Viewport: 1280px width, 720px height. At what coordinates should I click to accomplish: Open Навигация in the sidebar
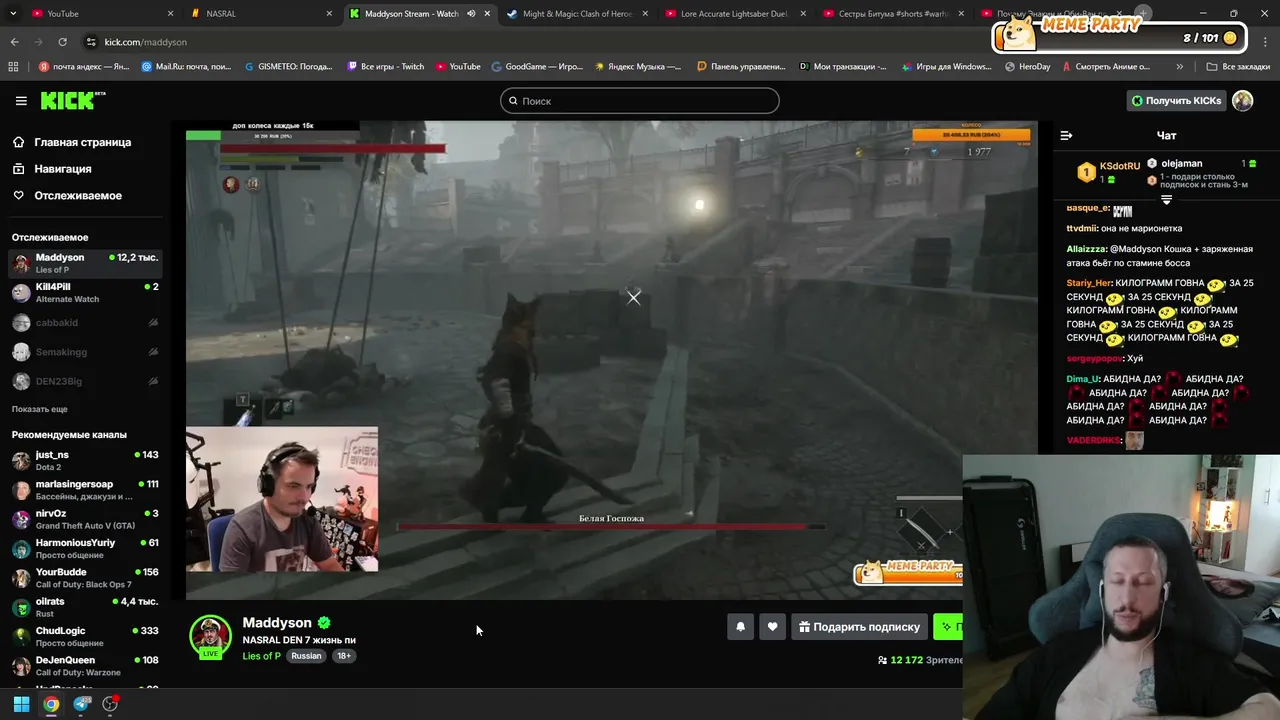[x=62, y=169]
